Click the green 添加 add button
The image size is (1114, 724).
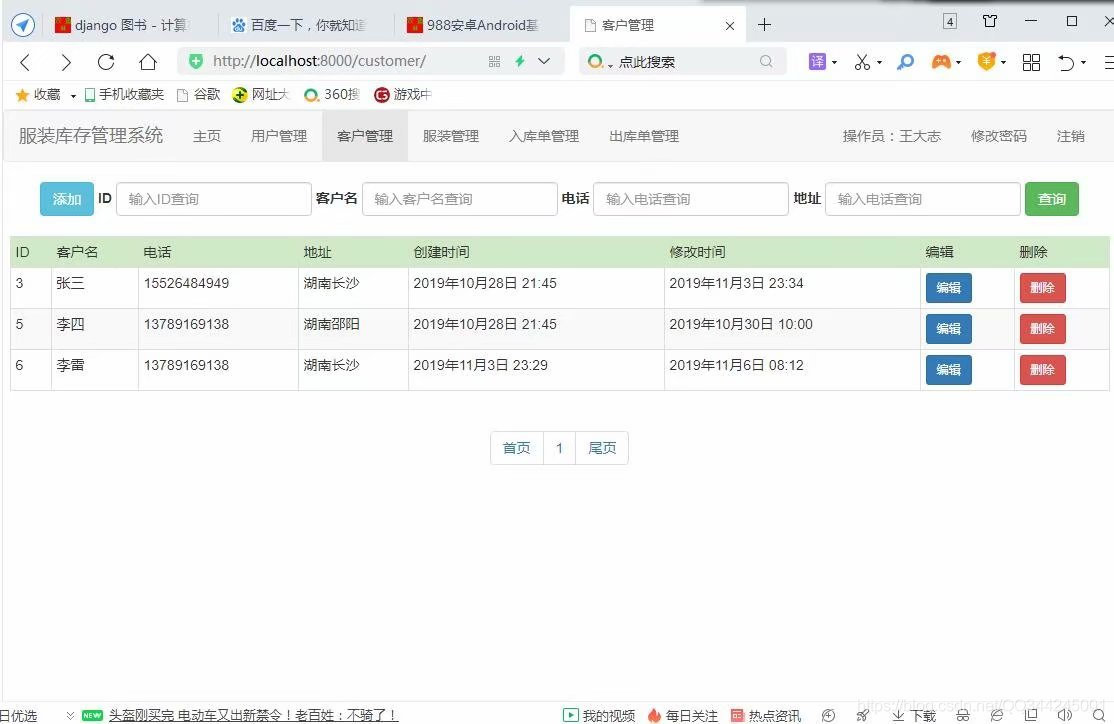(66, 199)
